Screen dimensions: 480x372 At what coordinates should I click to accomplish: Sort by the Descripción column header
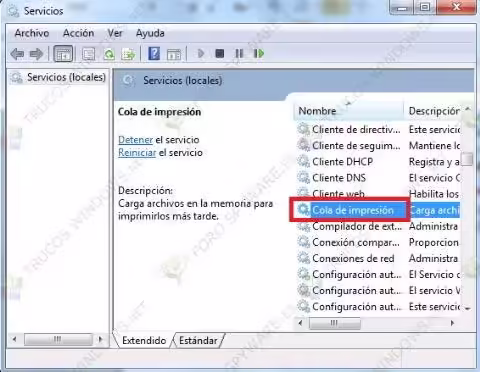tap(433, 111)
